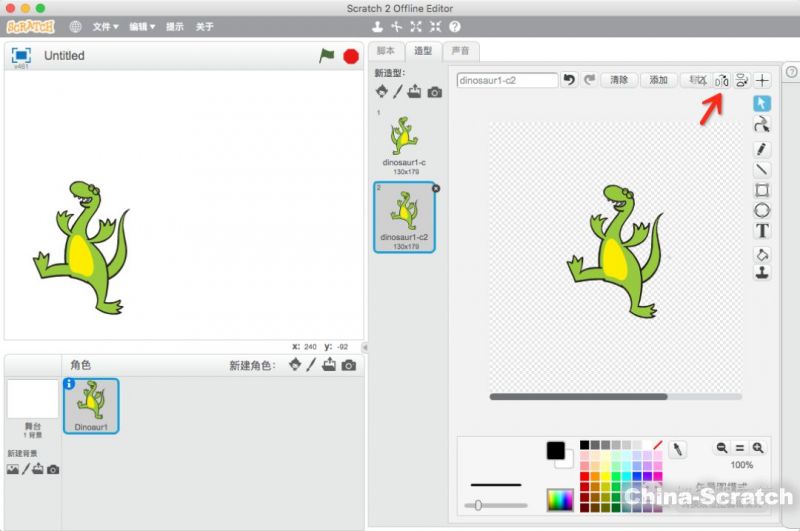
Task: Open the 文件 menu dropdown
Action: pyautogui.click(x=105, y=27)
